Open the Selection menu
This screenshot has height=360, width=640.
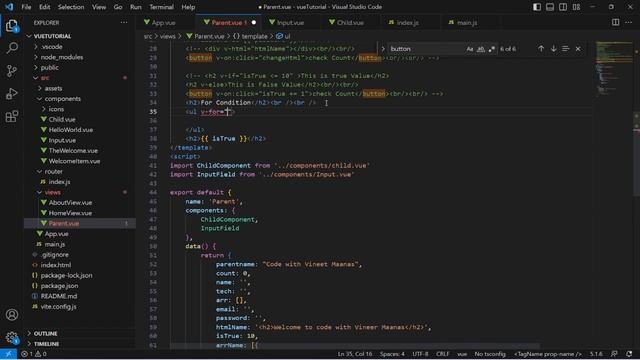[x=71, y=7]
